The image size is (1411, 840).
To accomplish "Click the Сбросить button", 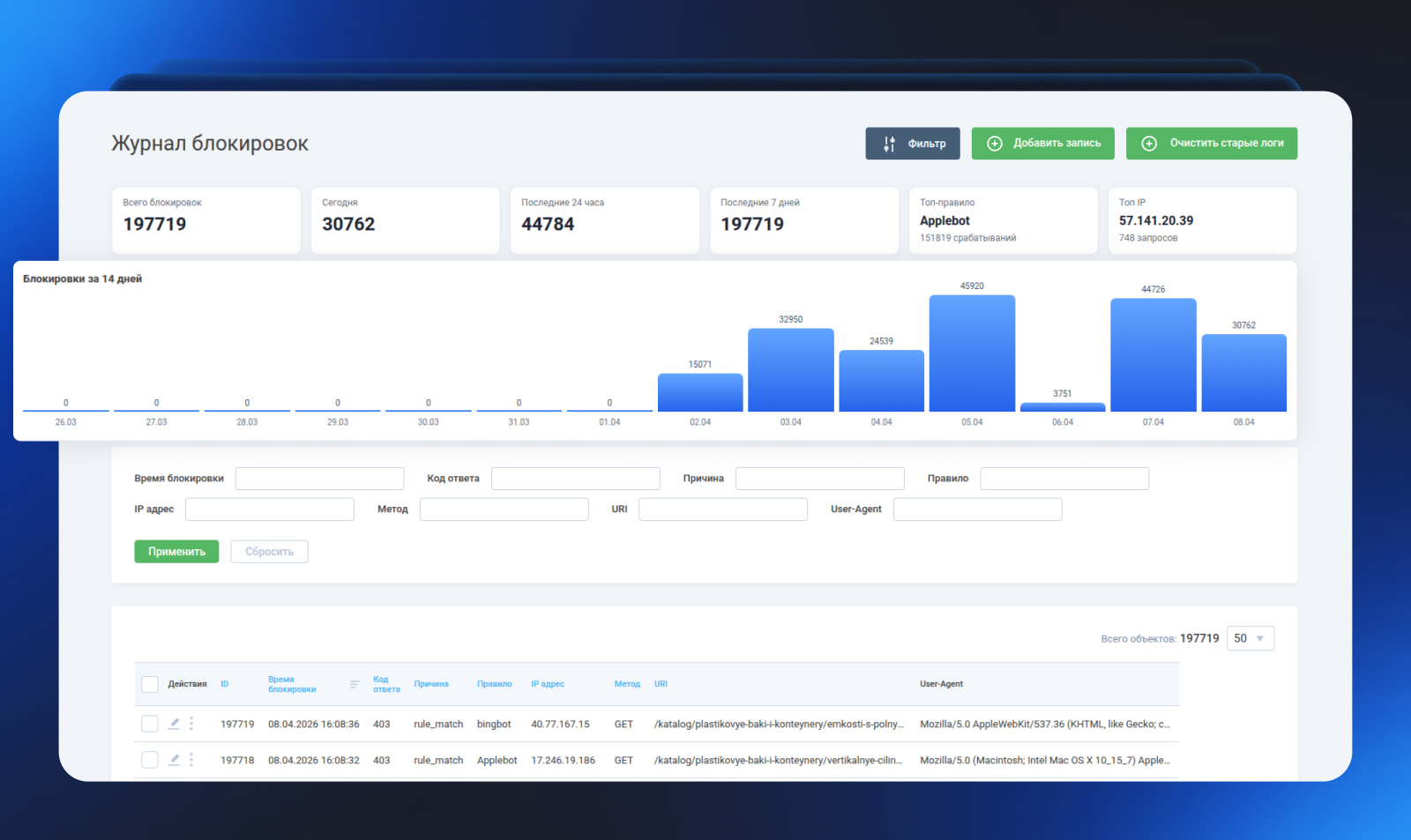I will (x=269, y=552).
